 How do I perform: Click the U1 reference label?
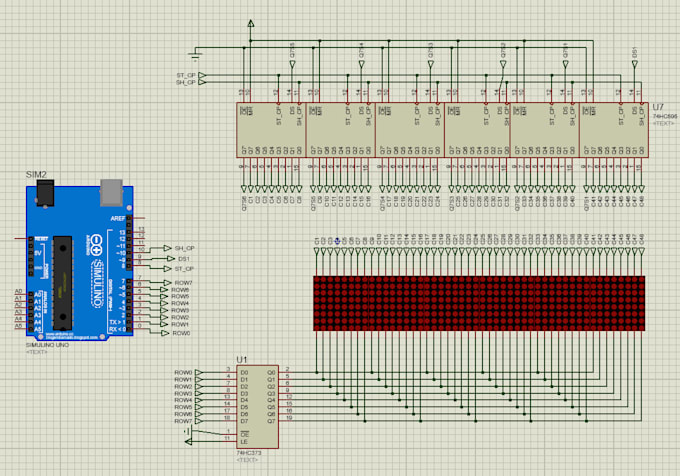[242, 358]
